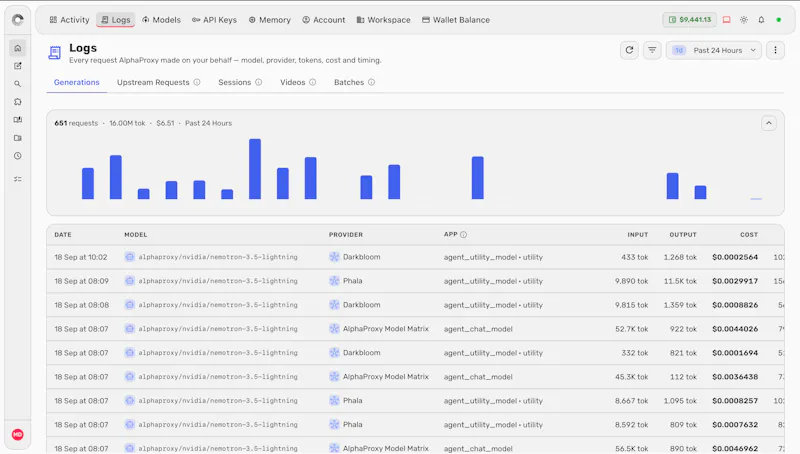Click the tallest bar in the chart
The width and height of the screenshot is (800, 454).
pos(255,169)
